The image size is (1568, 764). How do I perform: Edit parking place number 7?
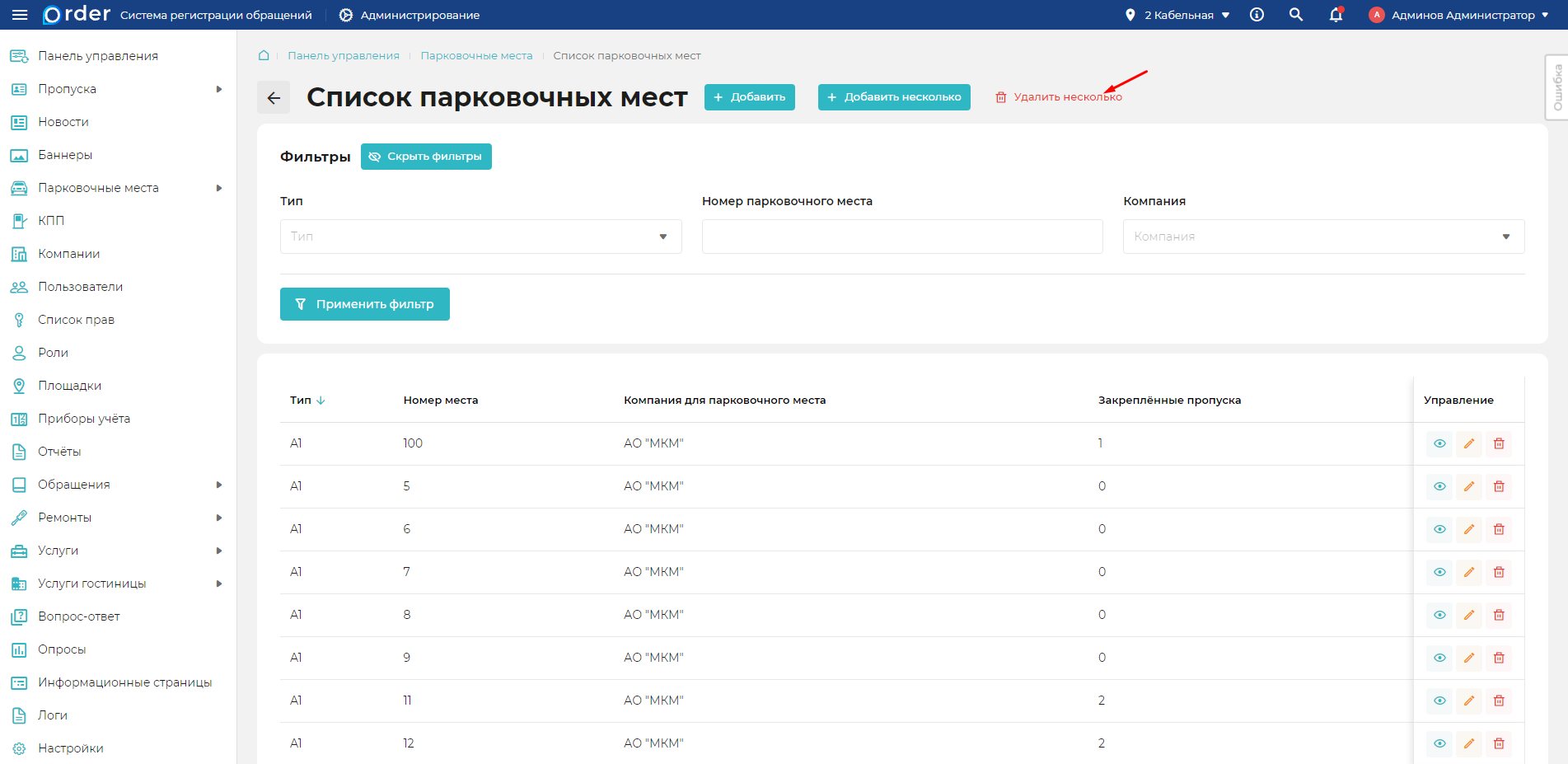tap(1469, 572)
